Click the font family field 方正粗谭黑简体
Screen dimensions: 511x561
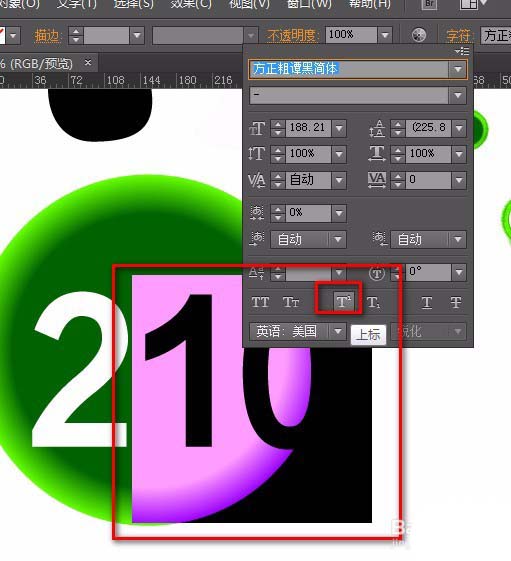point(349,69)
